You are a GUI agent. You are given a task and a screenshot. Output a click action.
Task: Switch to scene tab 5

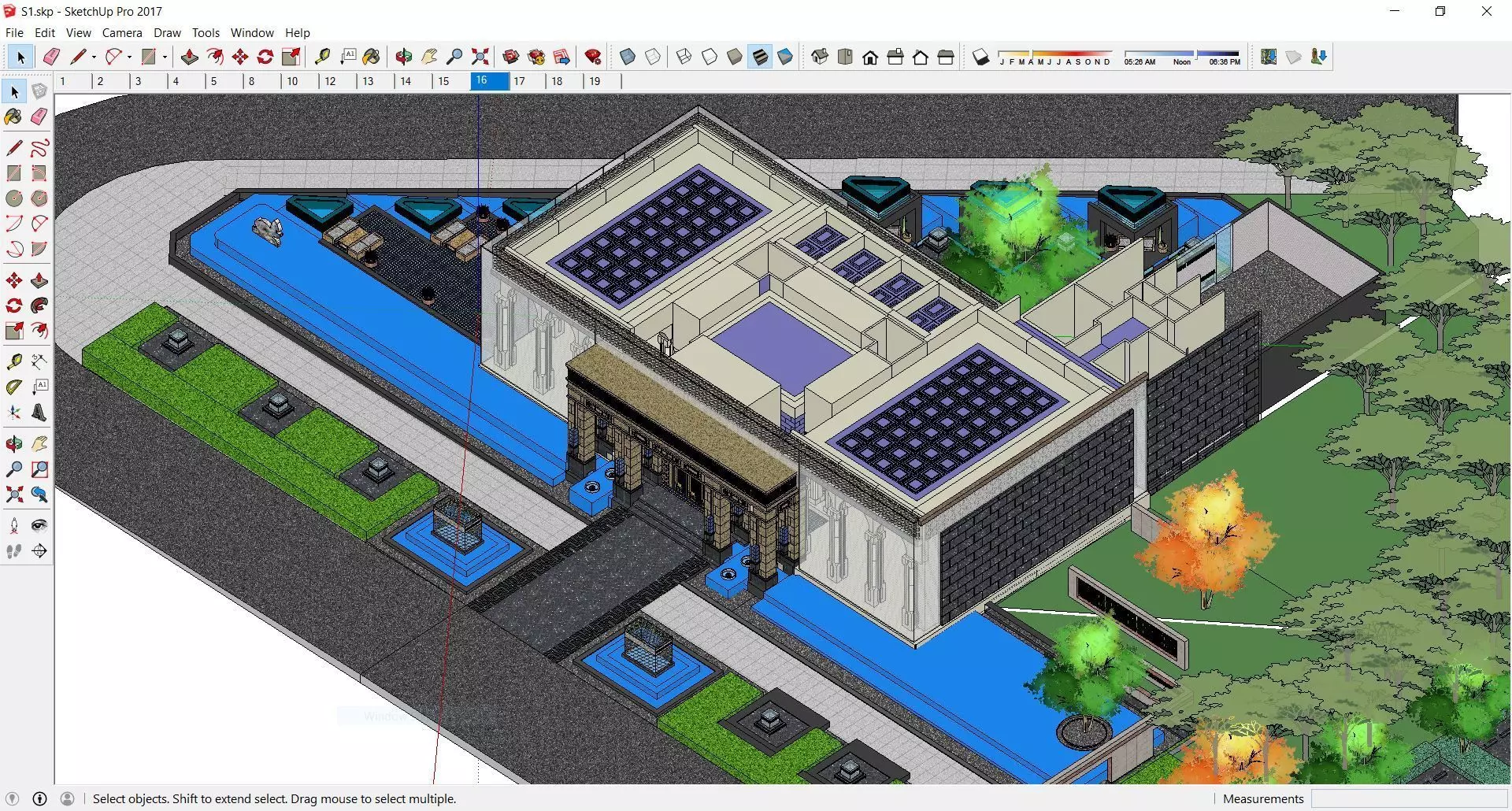224,81
